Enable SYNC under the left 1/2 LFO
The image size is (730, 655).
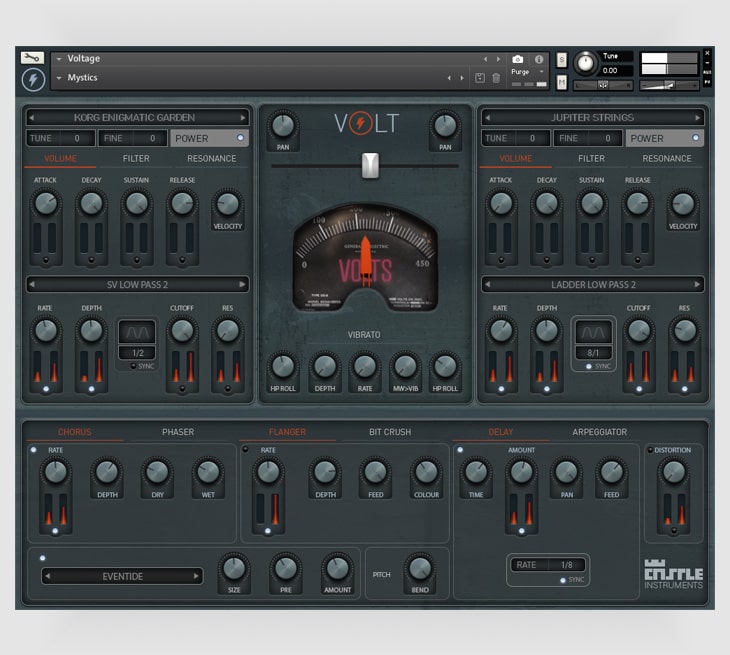134,366
